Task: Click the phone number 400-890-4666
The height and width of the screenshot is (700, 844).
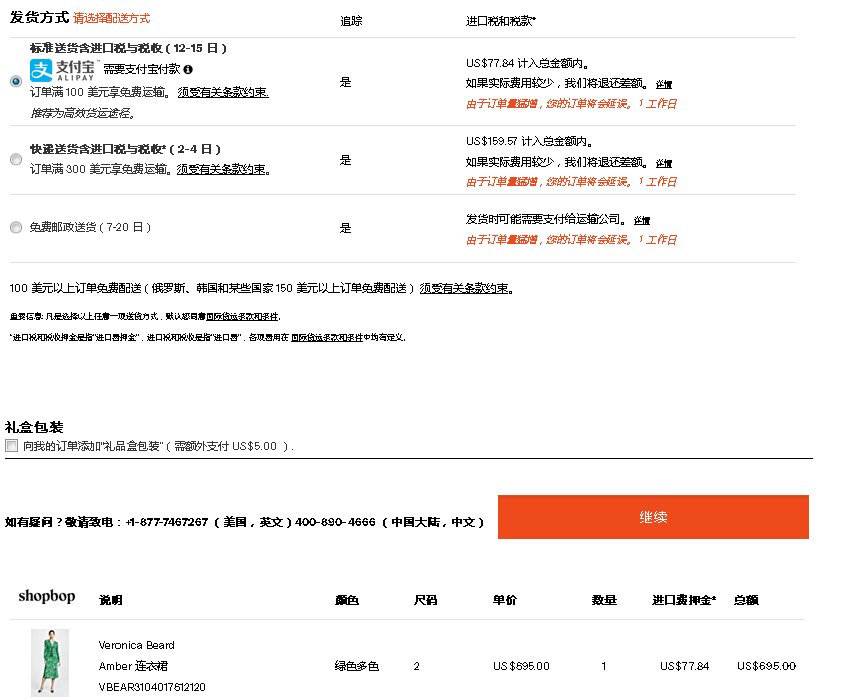Action: (335, 522)
